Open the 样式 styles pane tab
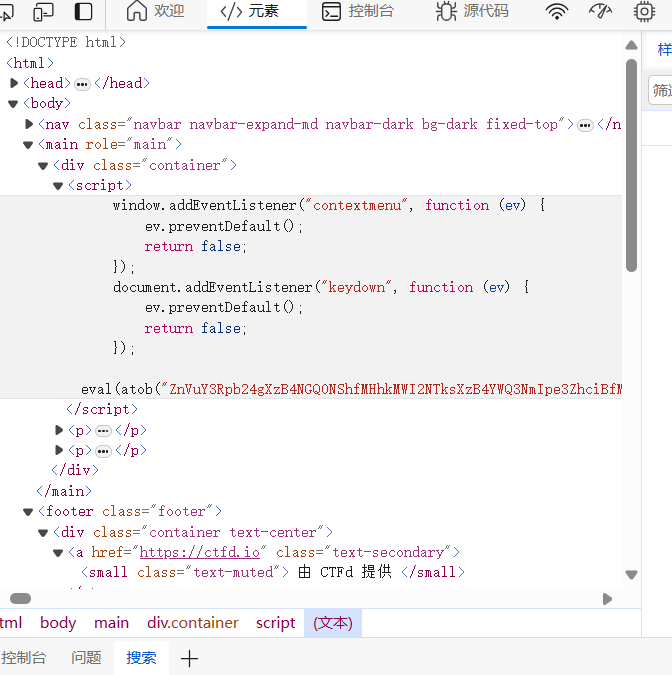The image size is (672, 675). click(664, 49)
